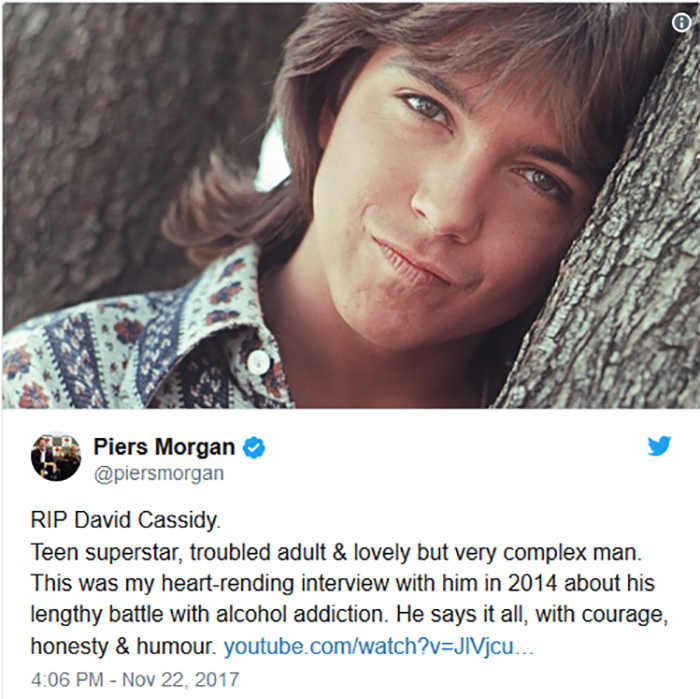Open the @piersmorgan handle link

tap(158, 474)
